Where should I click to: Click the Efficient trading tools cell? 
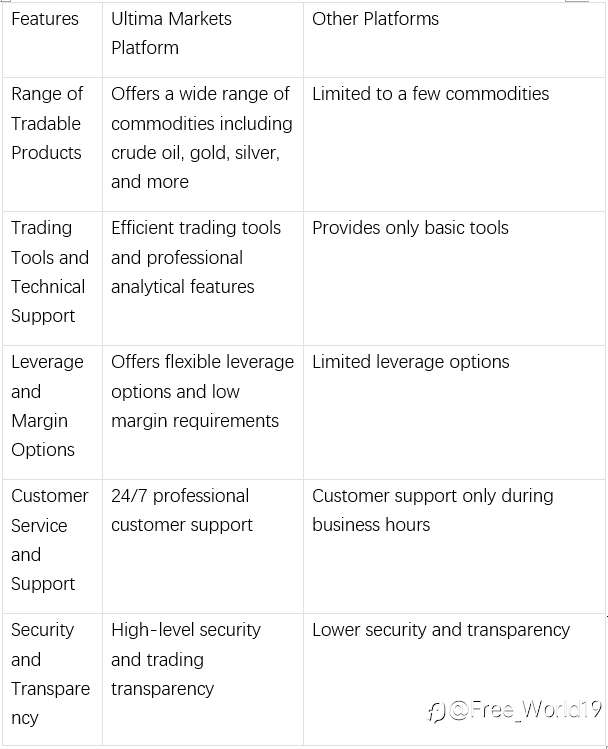pos(203,278)
